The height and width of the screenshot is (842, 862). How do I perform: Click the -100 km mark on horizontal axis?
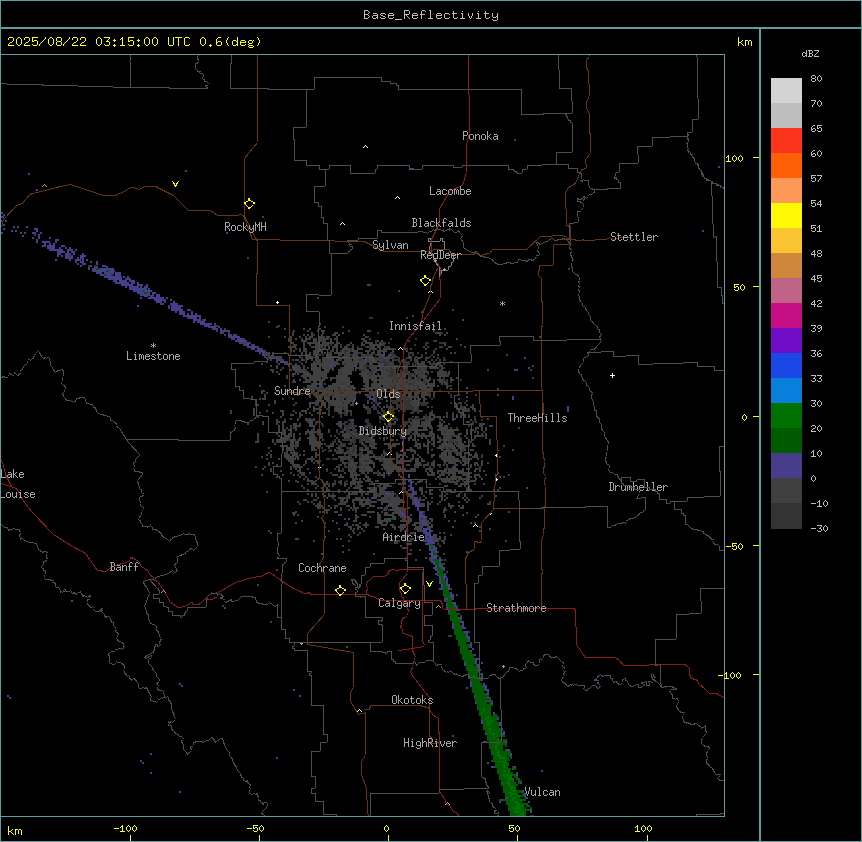125,828
